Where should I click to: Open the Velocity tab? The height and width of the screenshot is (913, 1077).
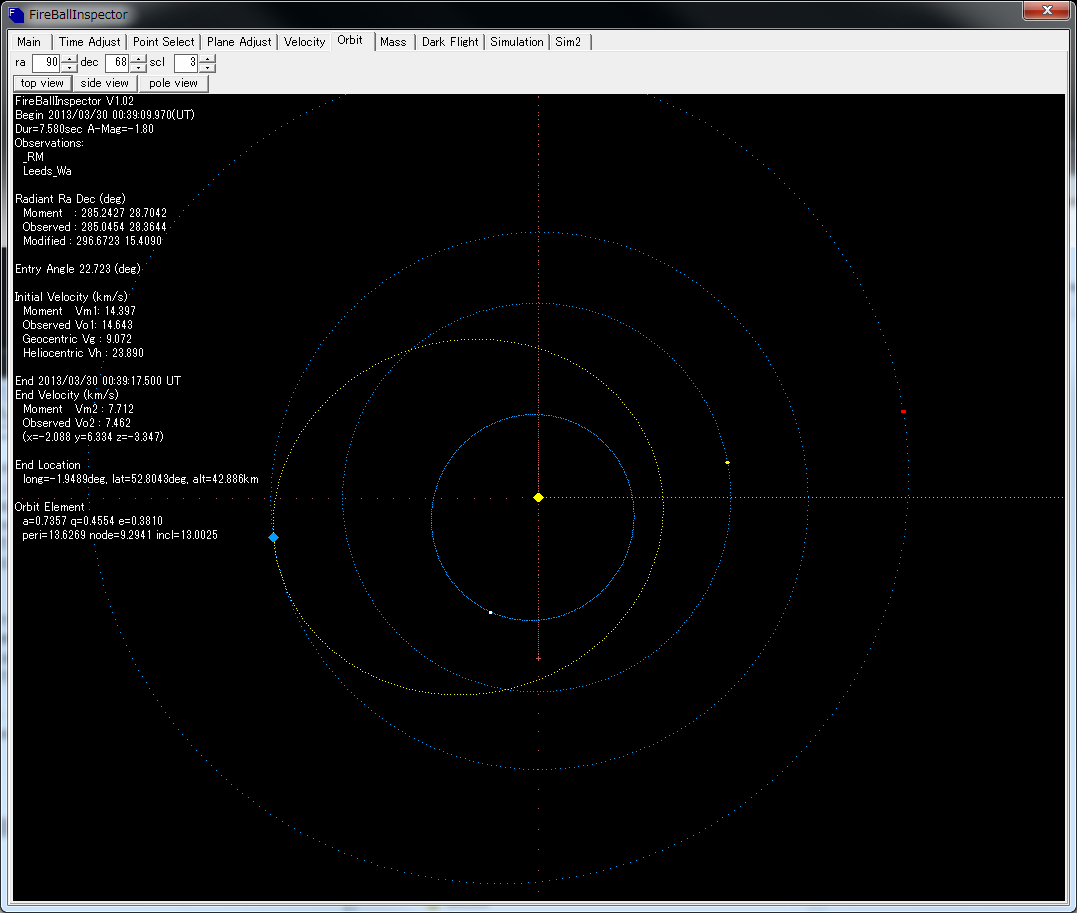(x=304, y=42)
